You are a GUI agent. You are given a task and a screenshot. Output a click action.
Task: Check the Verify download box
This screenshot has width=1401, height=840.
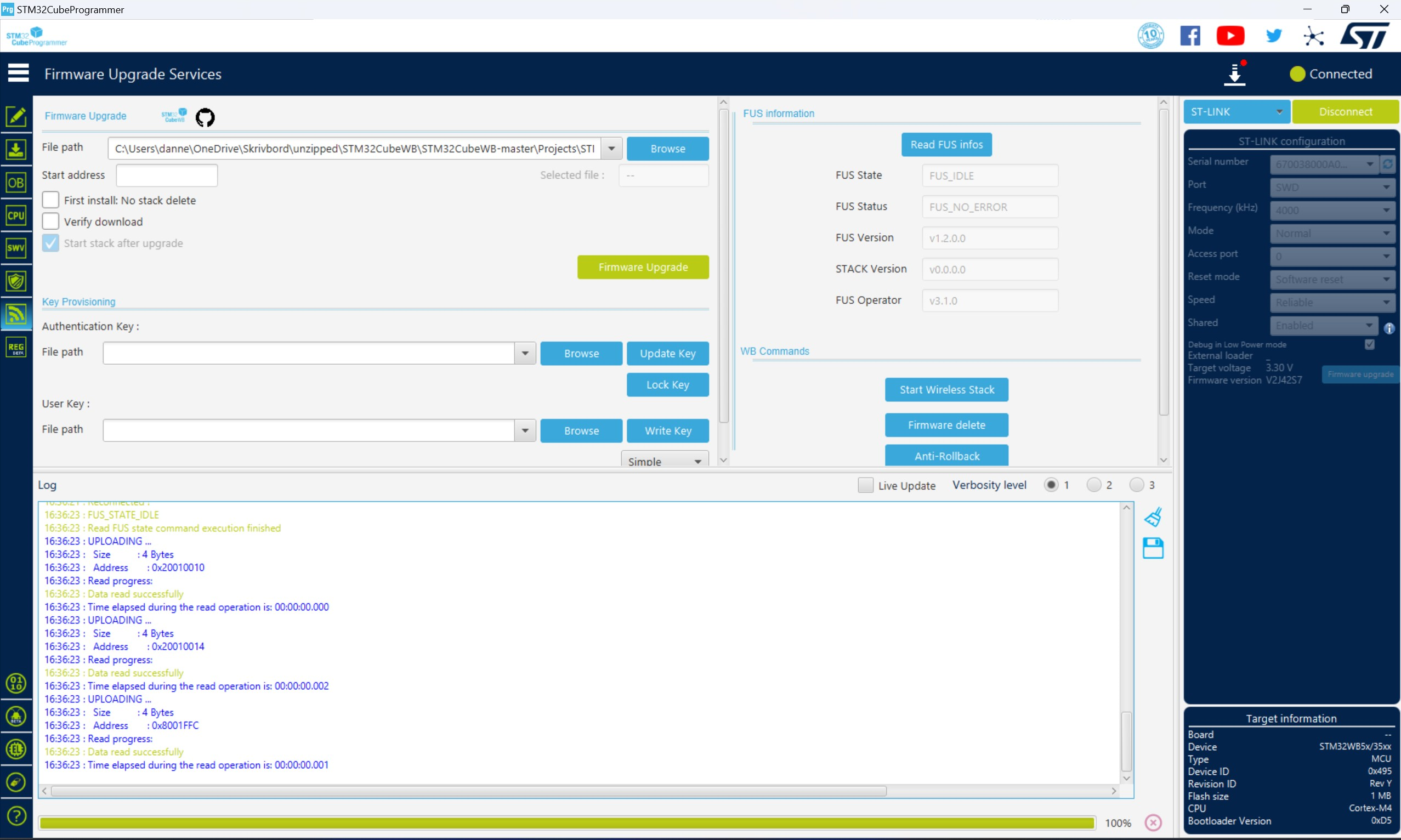(x=50, y=222)
